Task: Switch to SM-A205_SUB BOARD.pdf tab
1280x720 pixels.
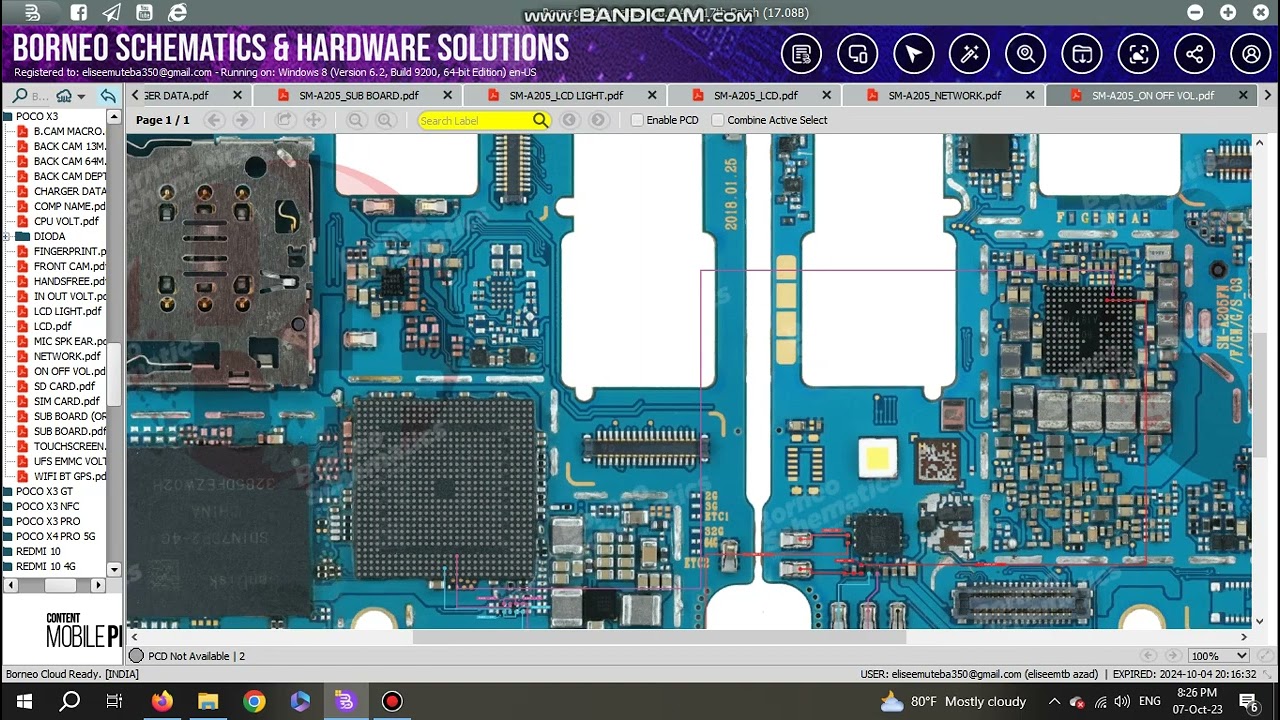Action: pos(358,96)
